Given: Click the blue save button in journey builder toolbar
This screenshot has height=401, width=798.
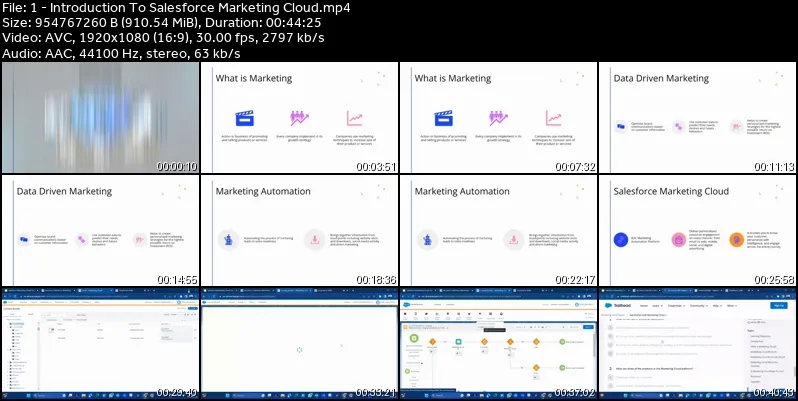Looking at the screenshot, I should (x=588, y=327).
